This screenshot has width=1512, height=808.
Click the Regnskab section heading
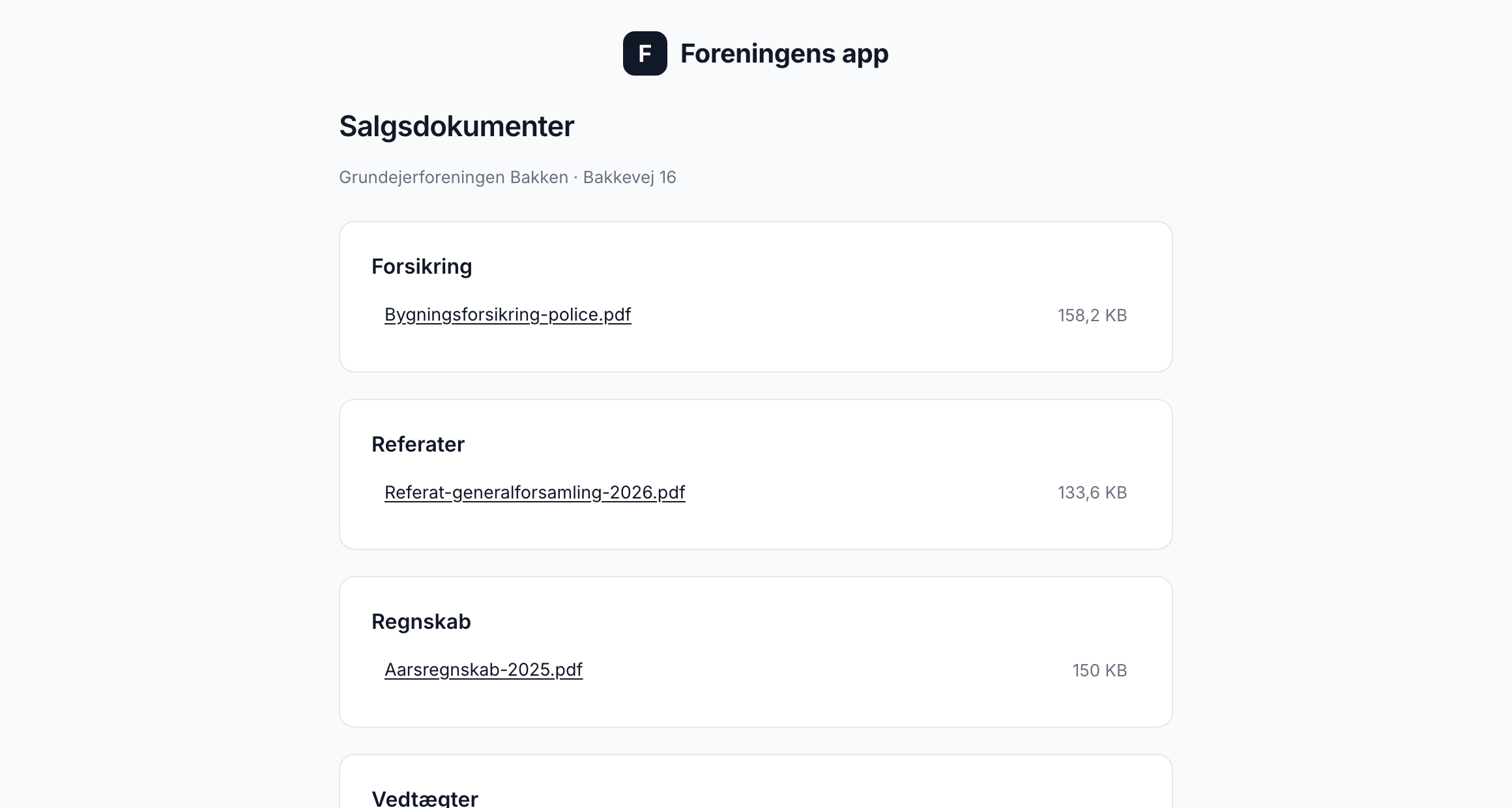pyautogui.click(x=421, y=622)
